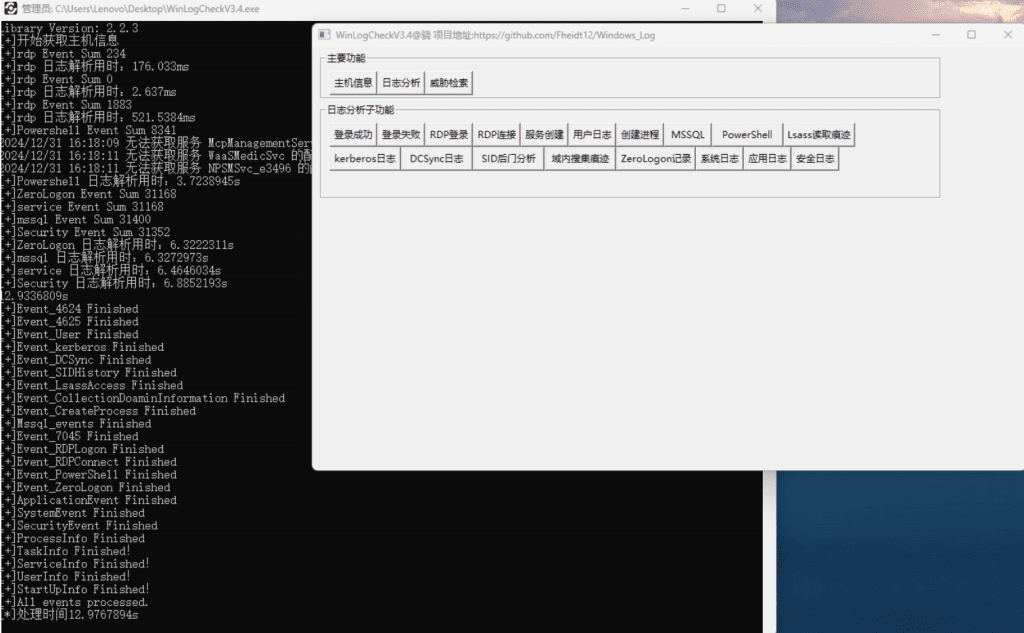Open the 威胁检索 threat search function
This screenshot has width=1024, height=633.
pyautogui.click(x=448, y=83)
